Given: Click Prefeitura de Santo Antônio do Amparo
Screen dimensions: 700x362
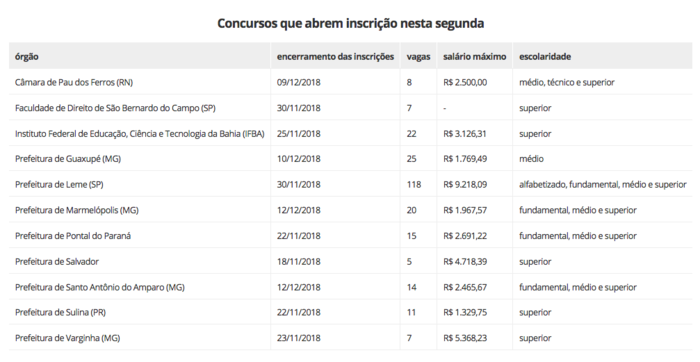Looking at the screenshot, I should coord(100,287).
